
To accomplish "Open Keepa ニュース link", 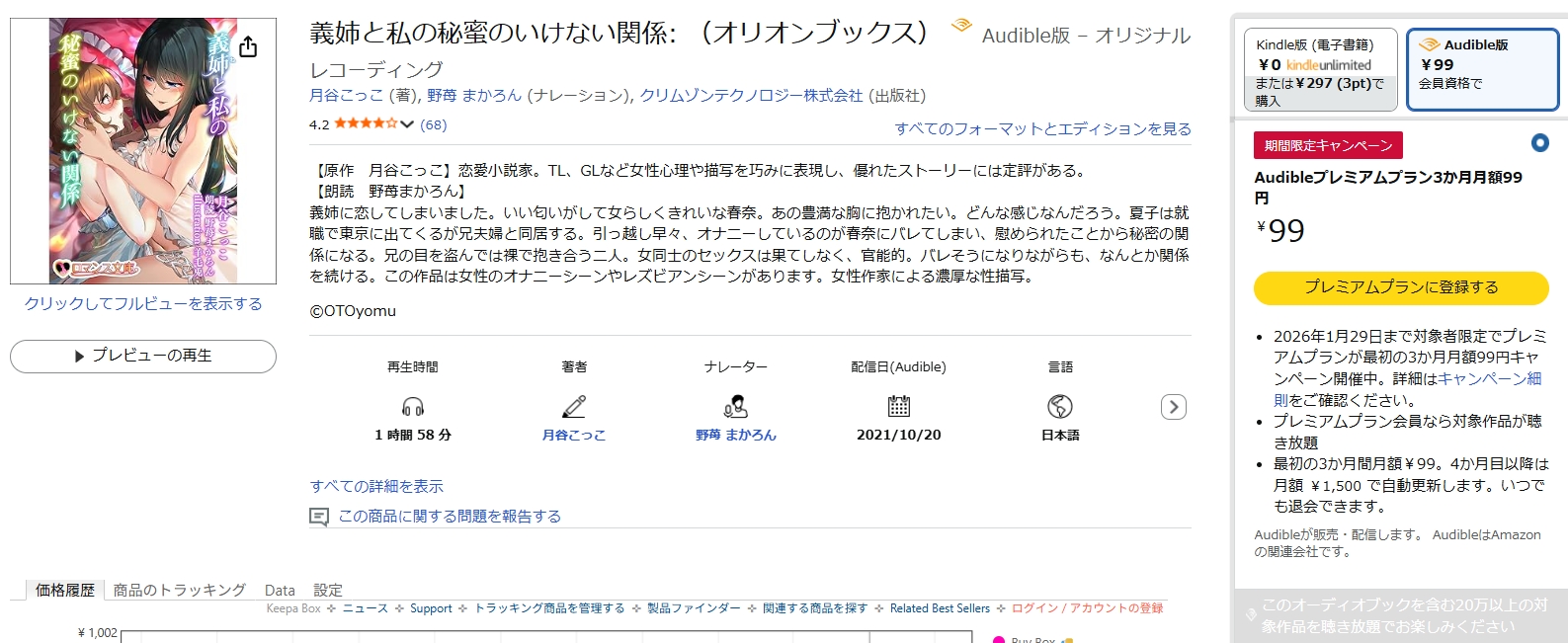I will (366, 608).
